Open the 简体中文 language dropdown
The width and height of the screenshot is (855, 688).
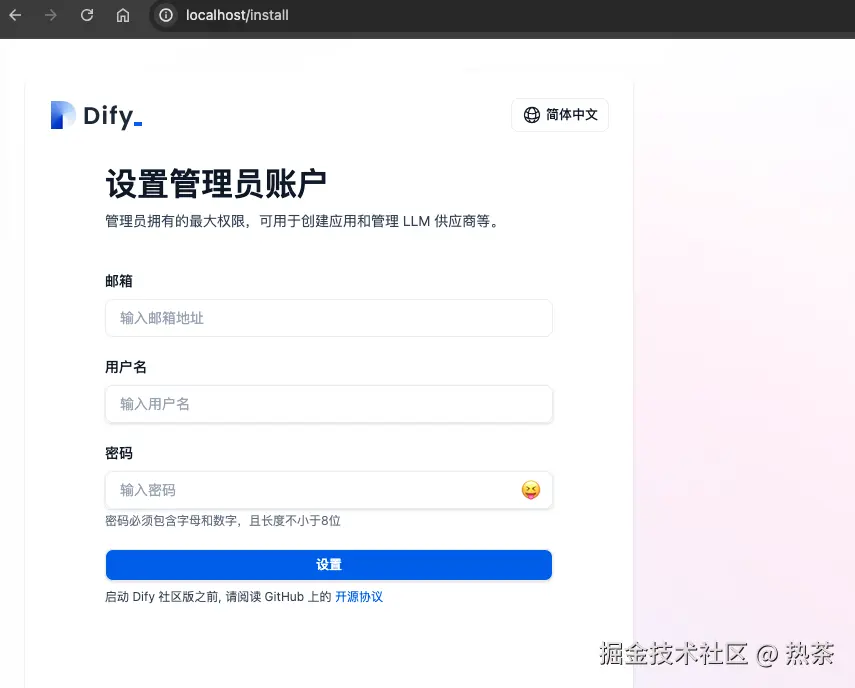tap(560, 114)
